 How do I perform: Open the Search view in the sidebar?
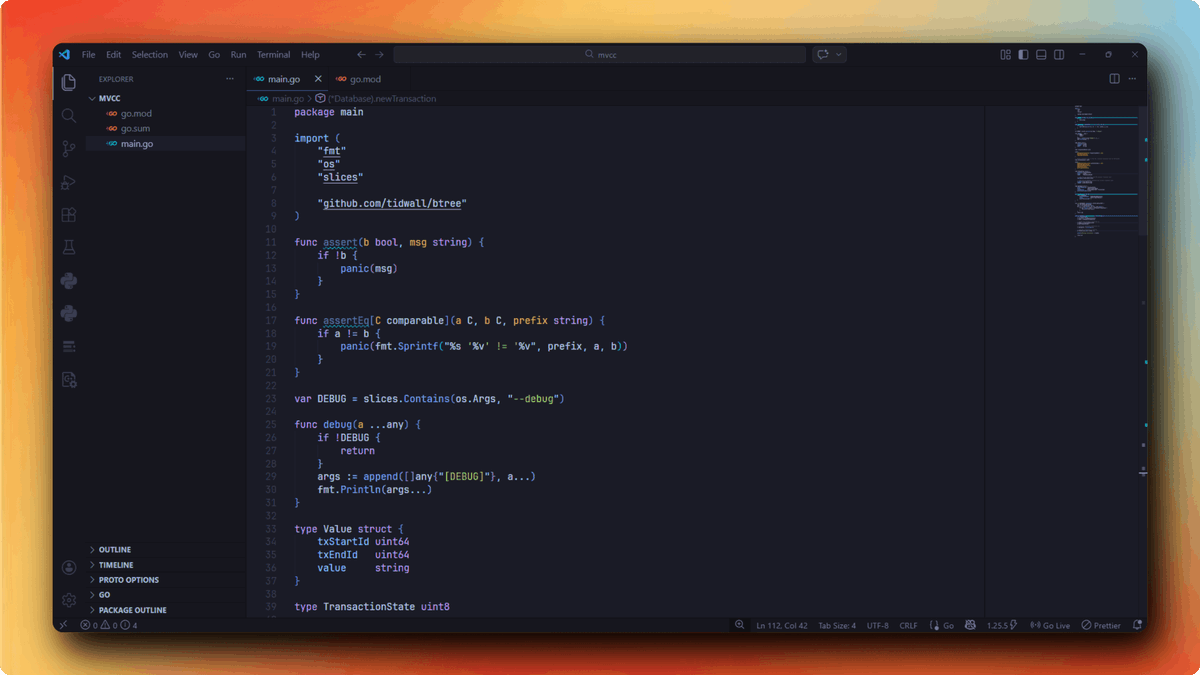[x=68, y=115]
